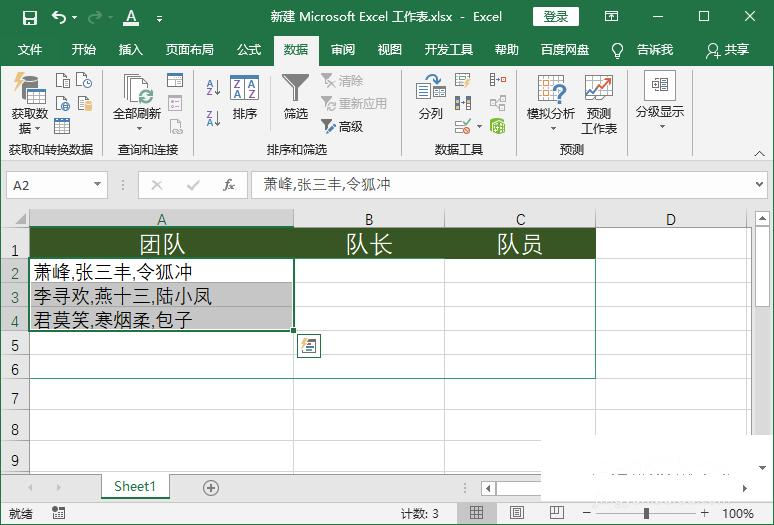
Task: Click the zoom slider handle
Action: [x=646, y=514]
